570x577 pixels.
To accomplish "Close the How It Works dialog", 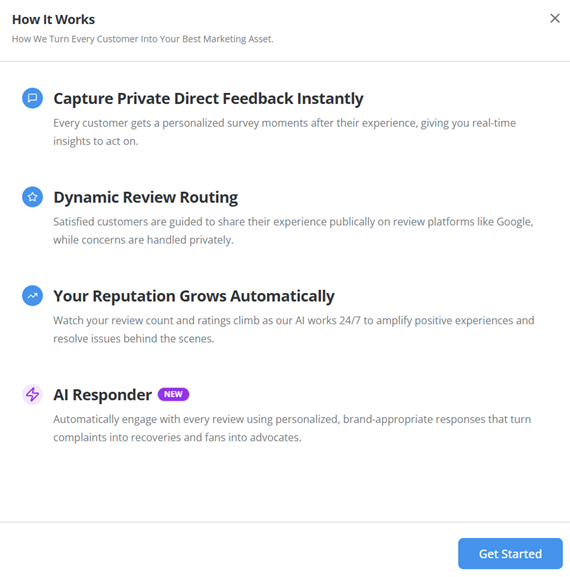I will coord(555,18).
